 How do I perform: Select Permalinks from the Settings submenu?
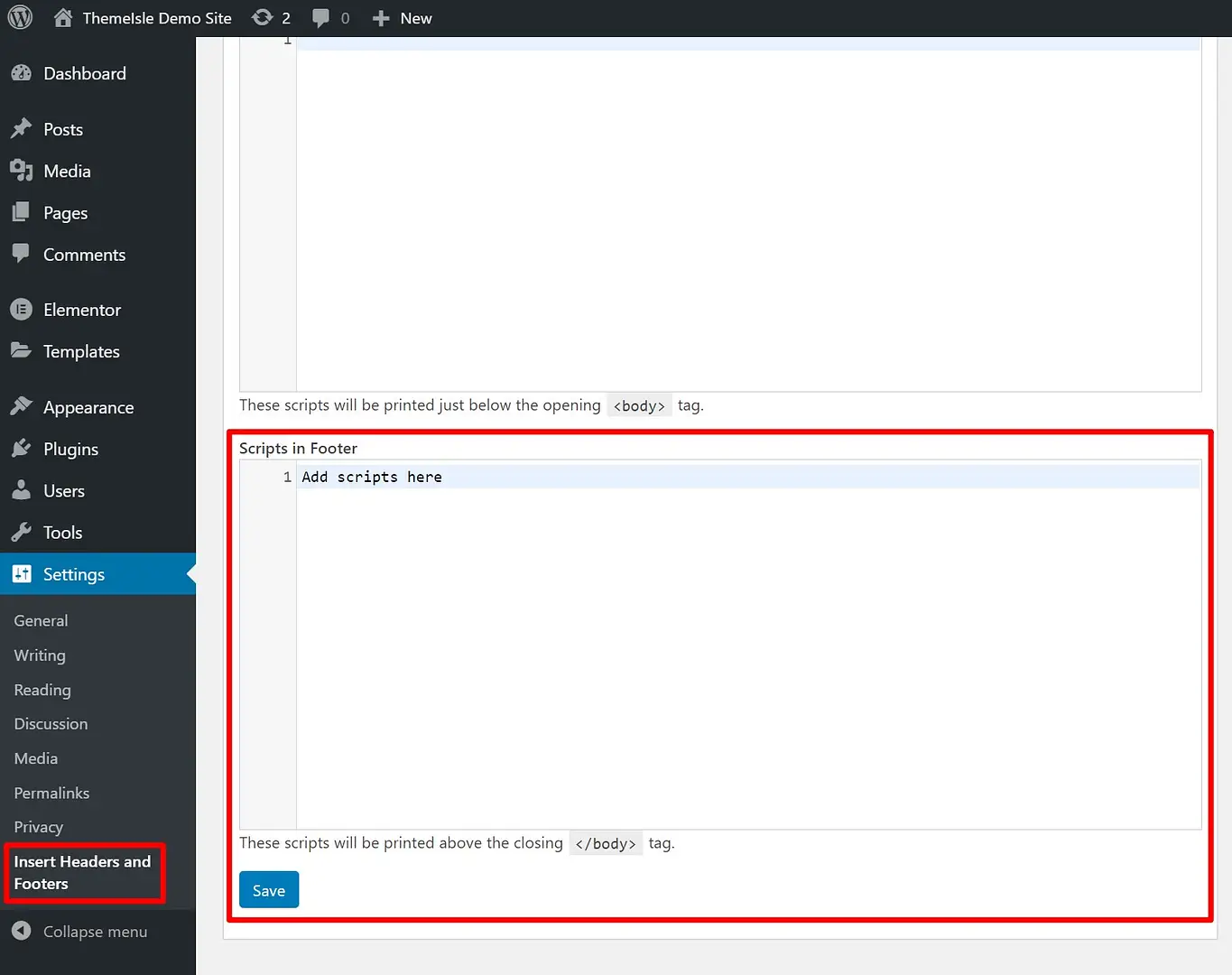(51, 793)
